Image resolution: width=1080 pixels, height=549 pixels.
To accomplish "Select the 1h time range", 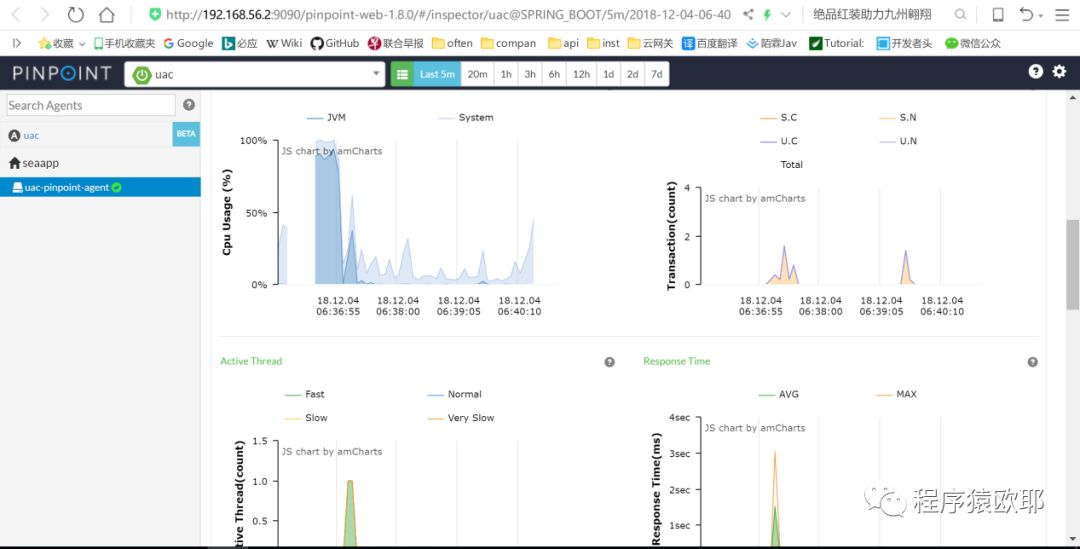I will tap(506, 74).
